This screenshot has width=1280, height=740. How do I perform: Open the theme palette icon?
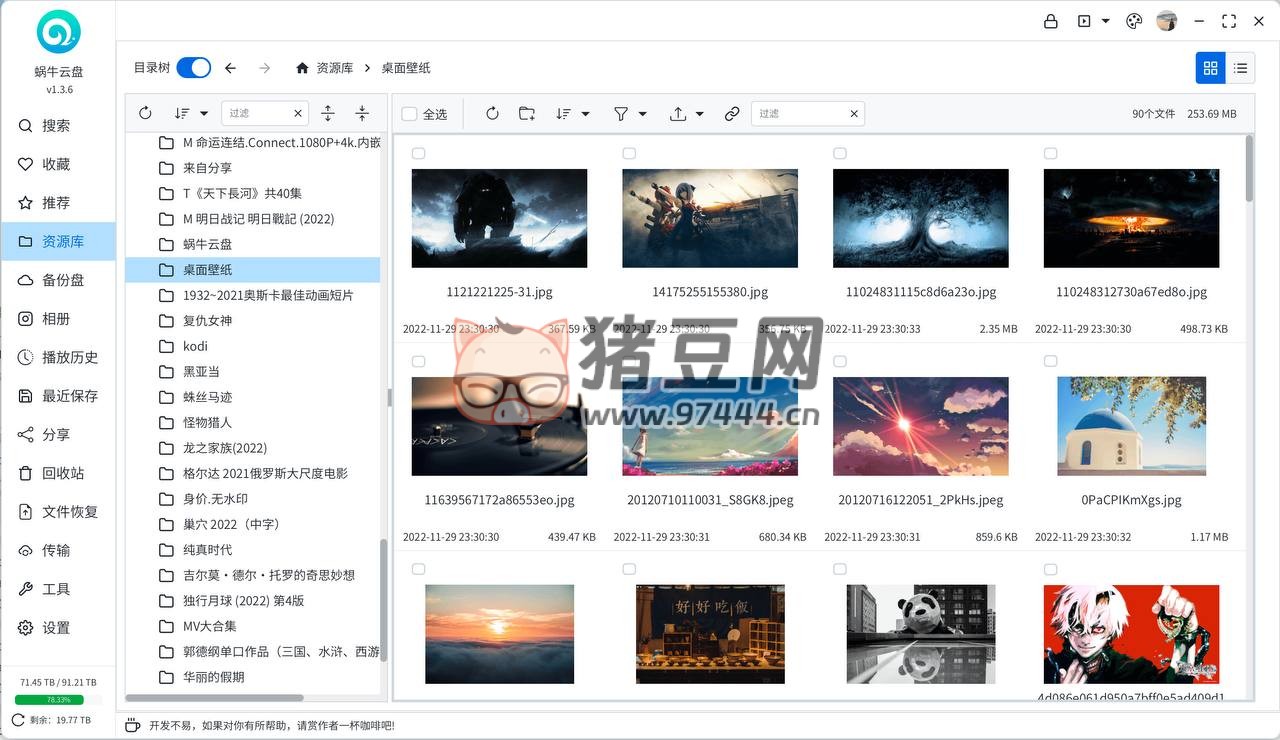click(1134, 21)
